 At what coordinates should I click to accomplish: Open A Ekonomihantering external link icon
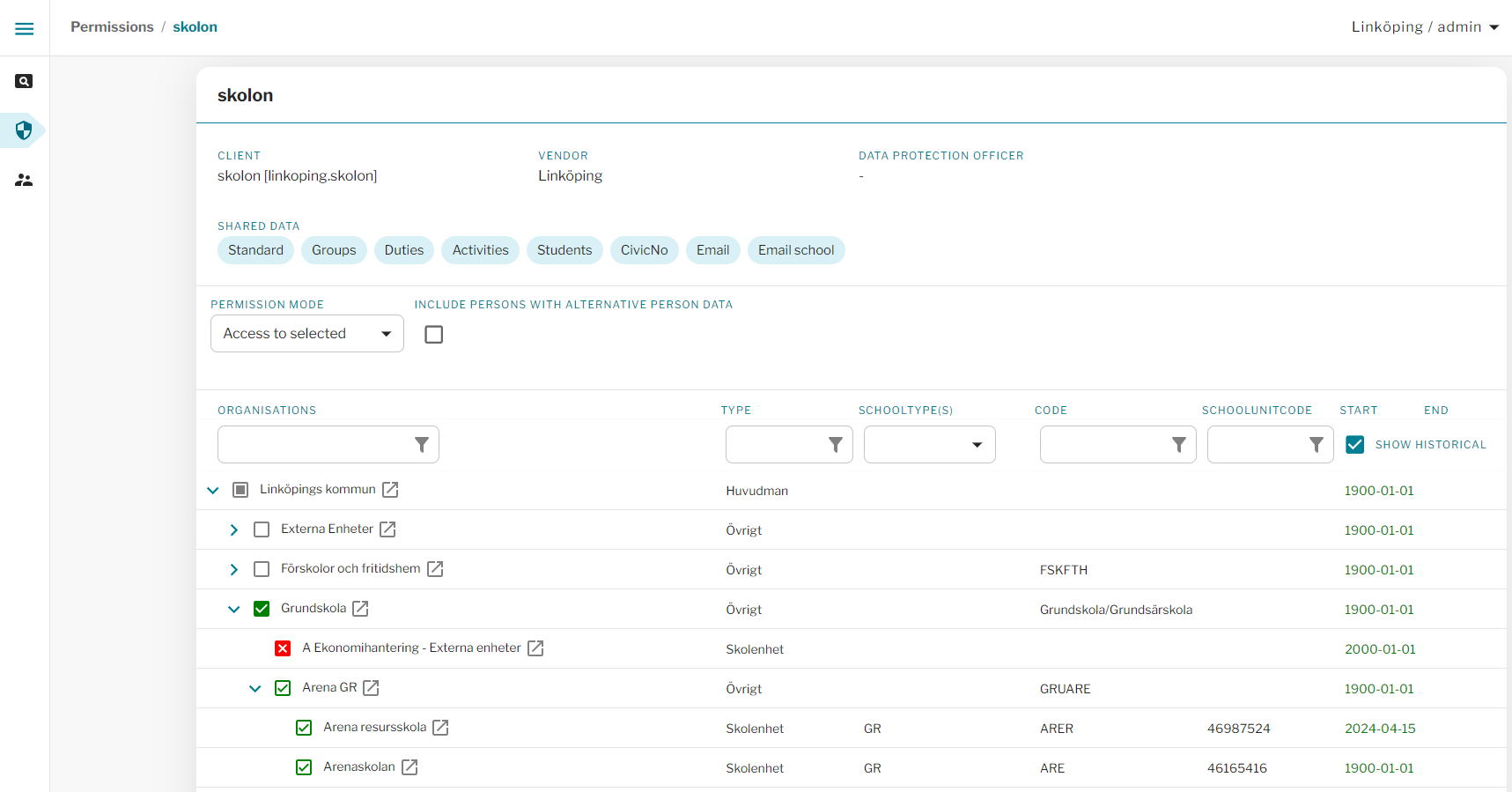[535, 648]
